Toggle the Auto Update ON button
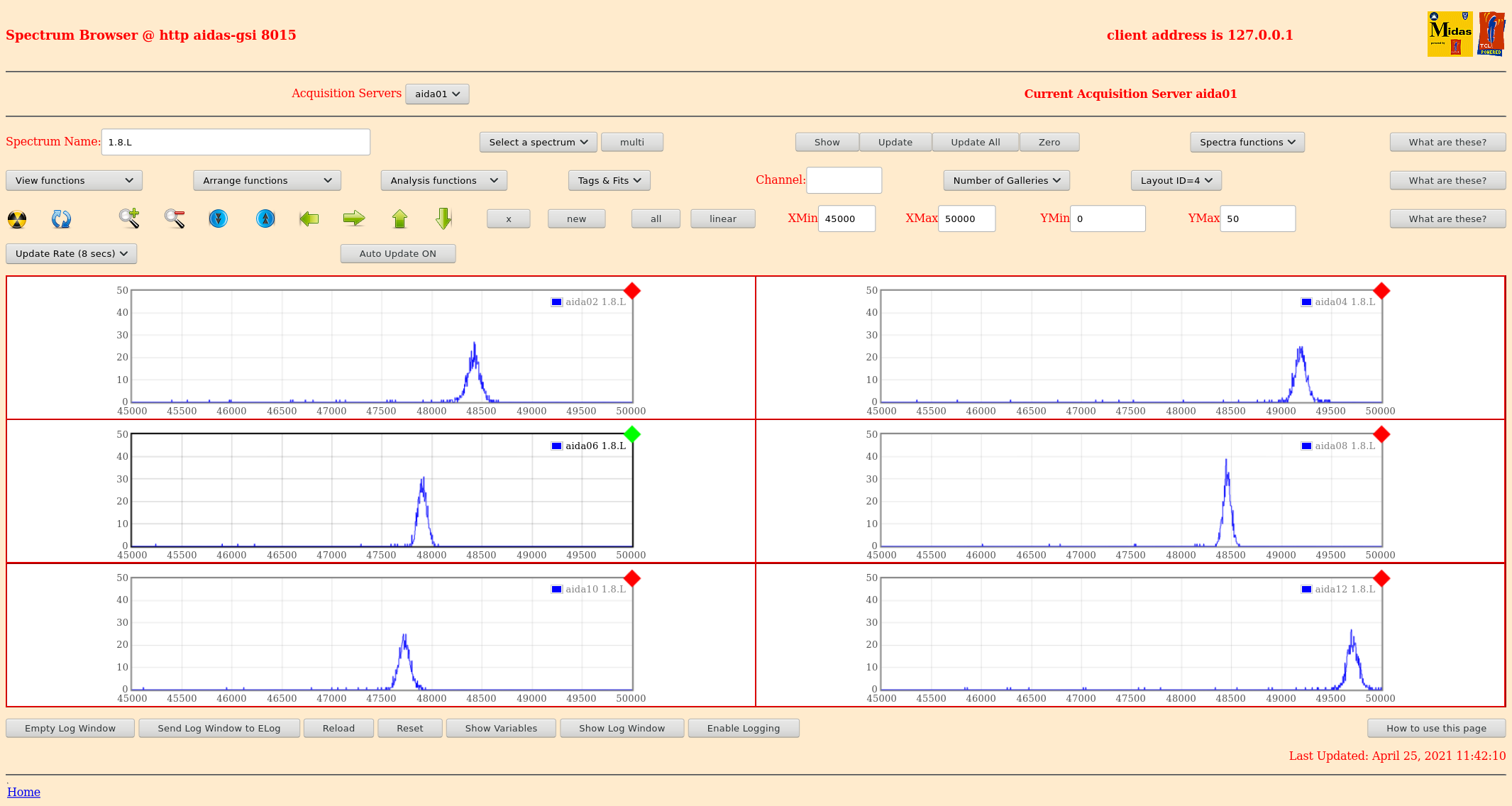Viewport: 1512px width, 806px height. [397, 254]
